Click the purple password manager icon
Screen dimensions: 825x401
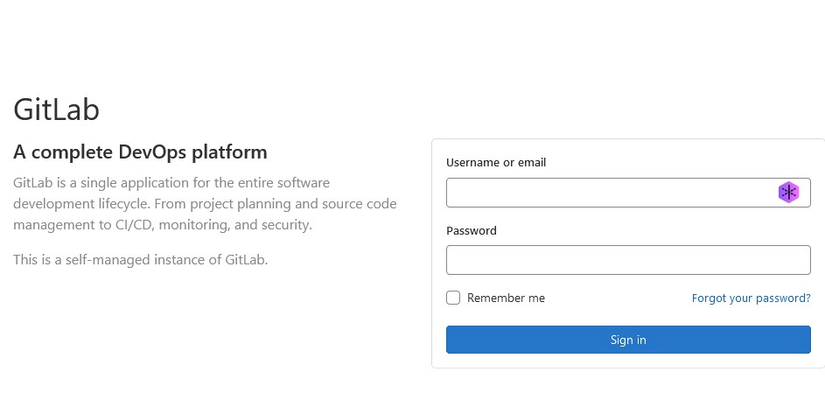[x=789, y=193]
